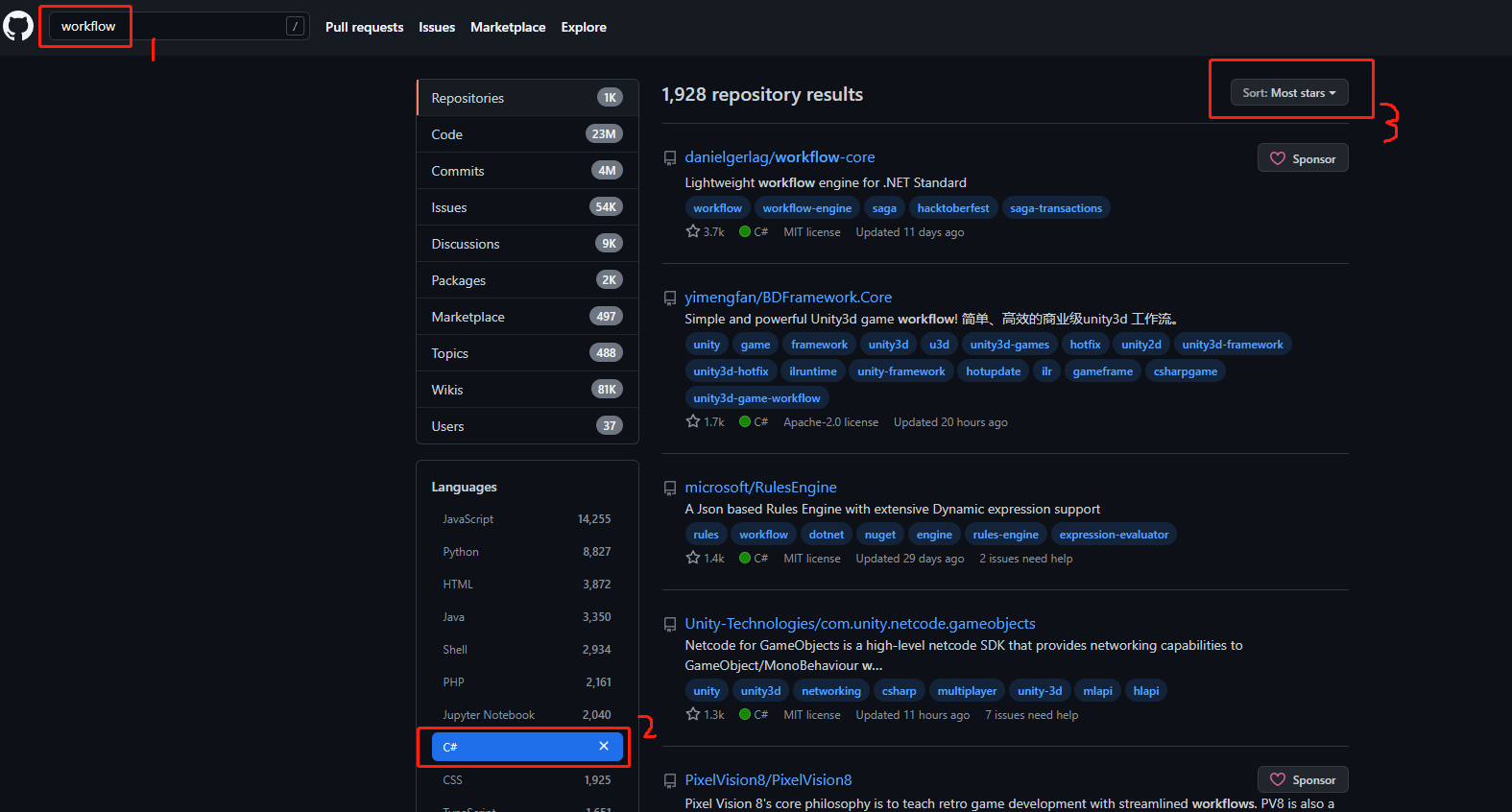
Task: Filter results by CSS language
Action: coord(527,780)
